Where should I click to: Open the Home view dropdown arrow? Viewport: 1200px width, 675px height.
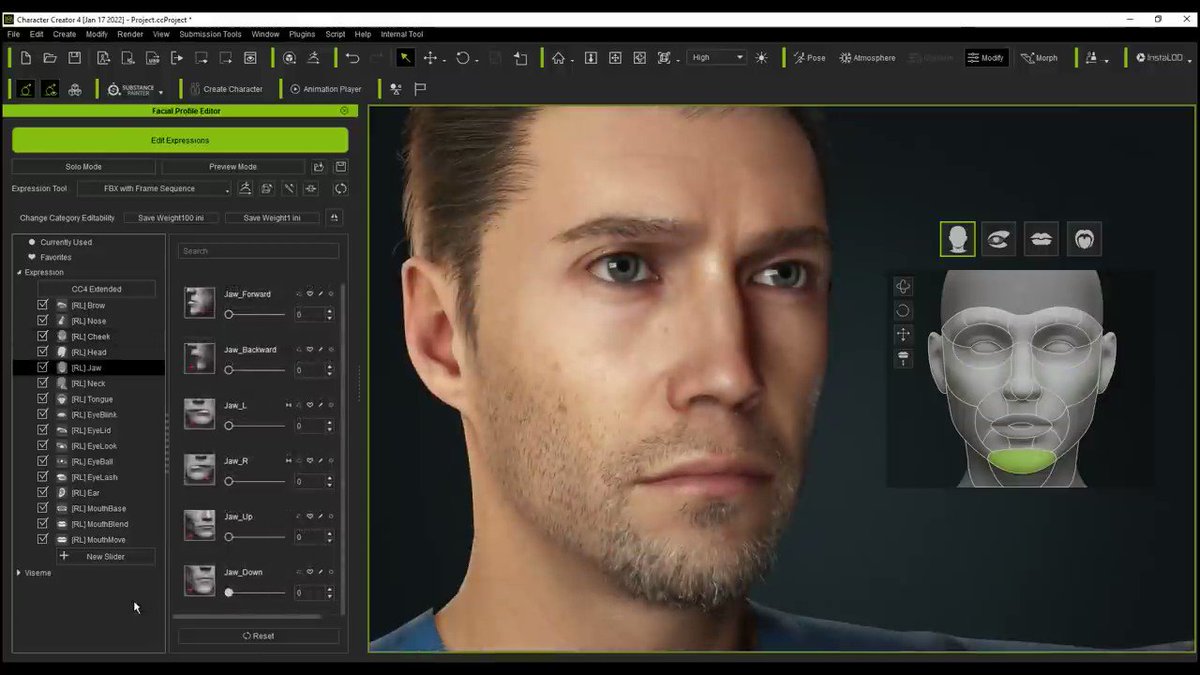572,60
